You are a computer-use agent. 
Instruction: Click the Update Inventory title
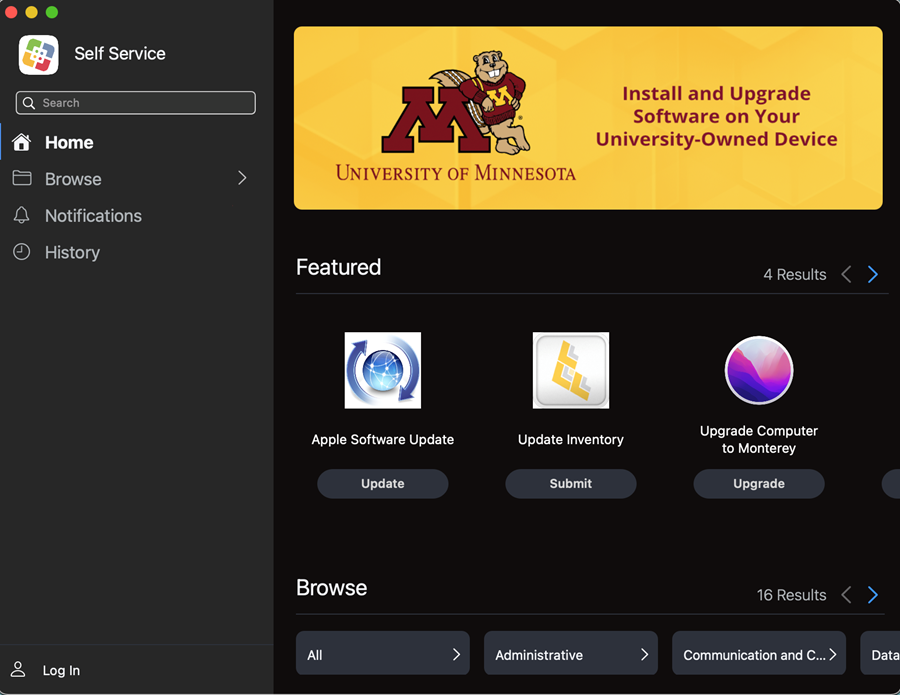pyautogui.click(x=571, y=440)
